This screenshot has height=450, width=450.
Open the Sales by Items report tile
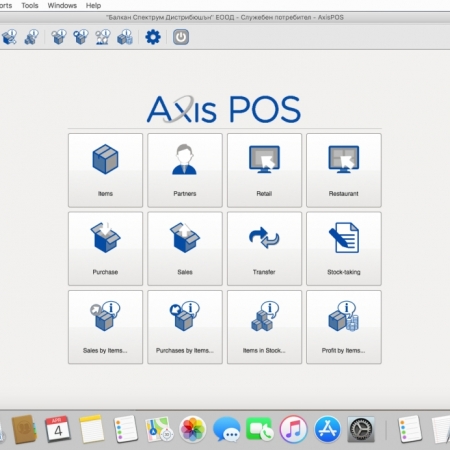tap(105, 327)
